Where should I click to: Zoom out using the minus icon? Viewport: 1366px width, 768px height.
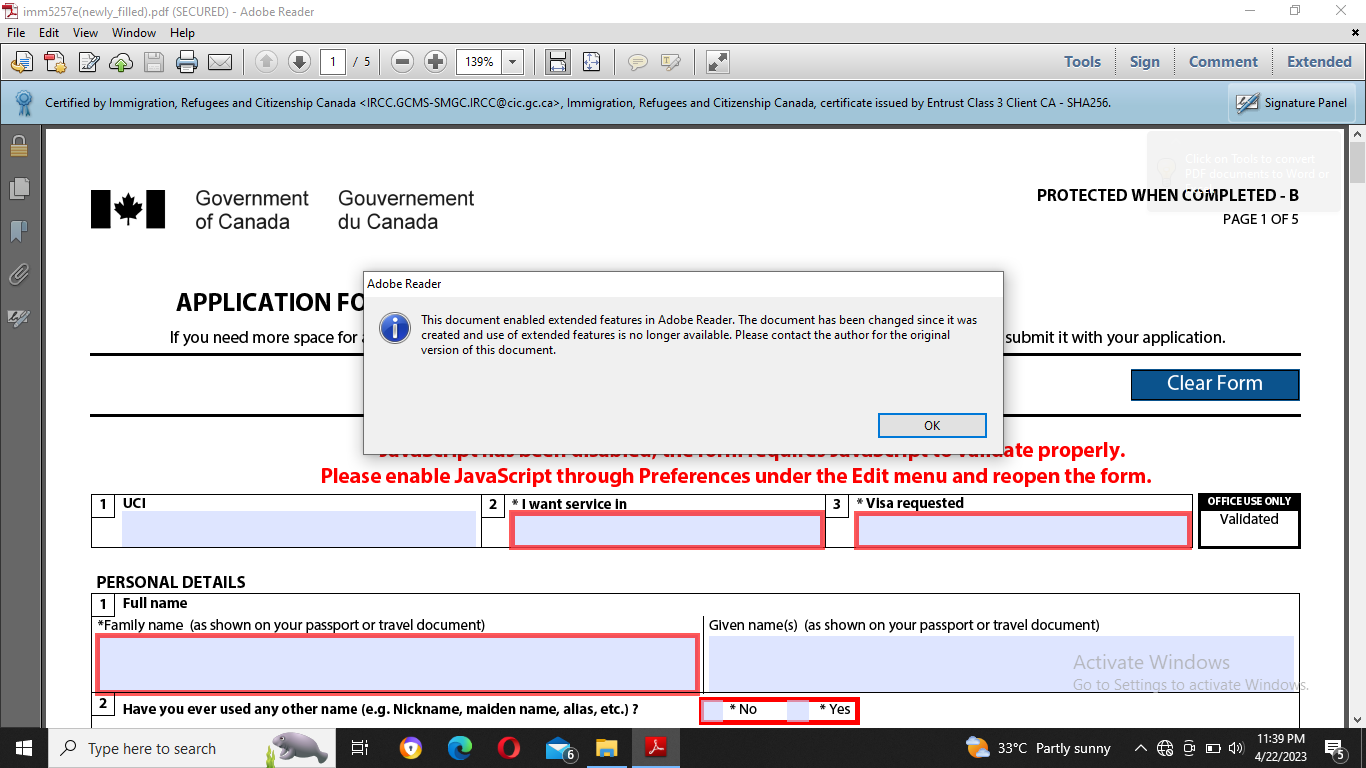coord(403,62)
